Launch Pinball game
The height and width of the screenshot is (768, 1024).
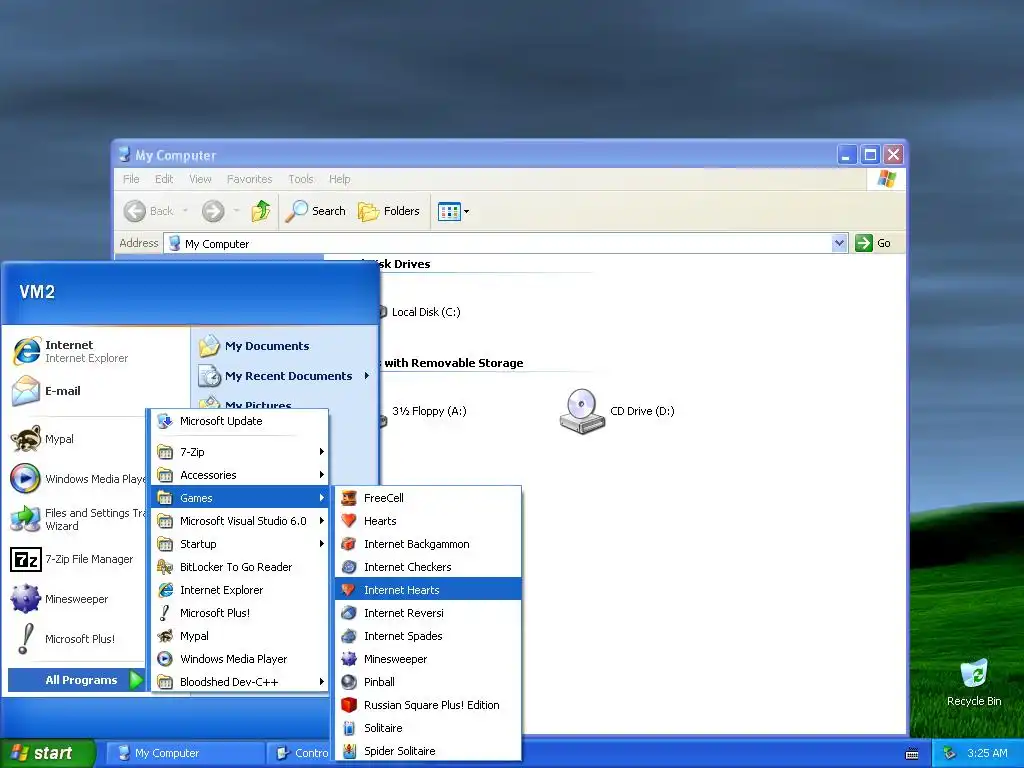[x=428, y=682]
